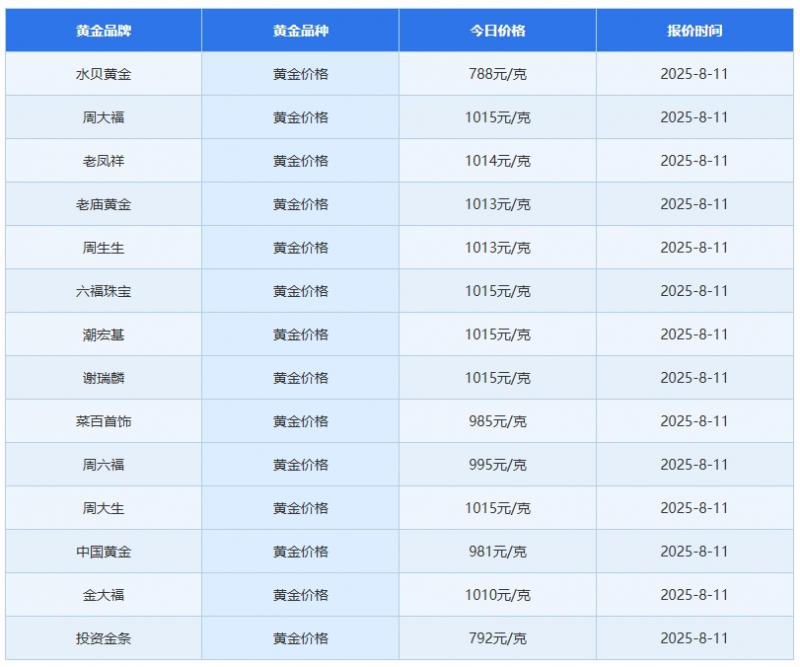Screen dimensions: 800x667
Task: Click 2025-8-11 date in 老凤祥 row
Action: point(694,161)
